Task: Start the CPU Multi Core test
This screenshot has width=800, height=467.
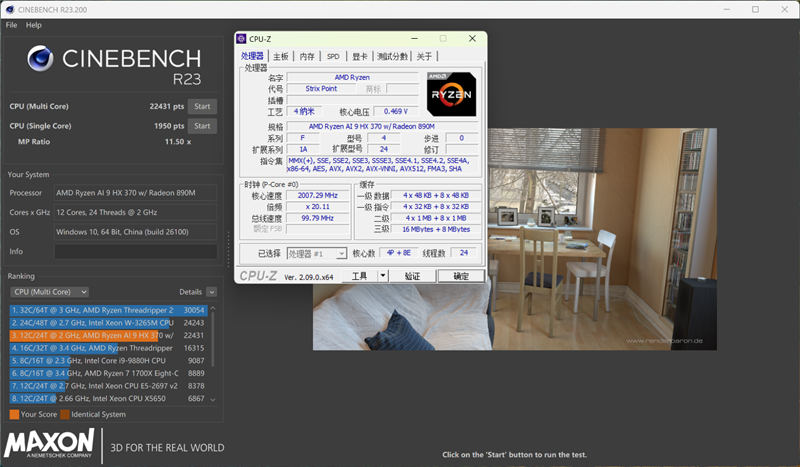Action: [202, 107]
